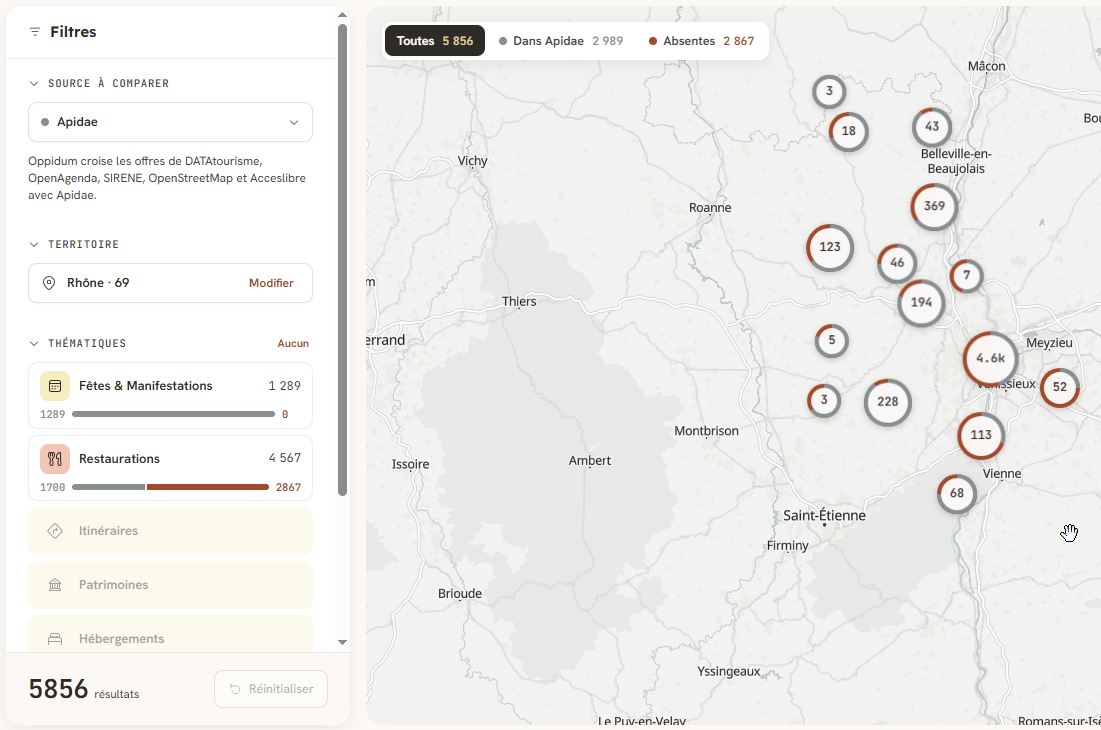1101x730 pixels.
Task: Click the Restaurations fork and knife icon
Action: [x=55, y=459]
